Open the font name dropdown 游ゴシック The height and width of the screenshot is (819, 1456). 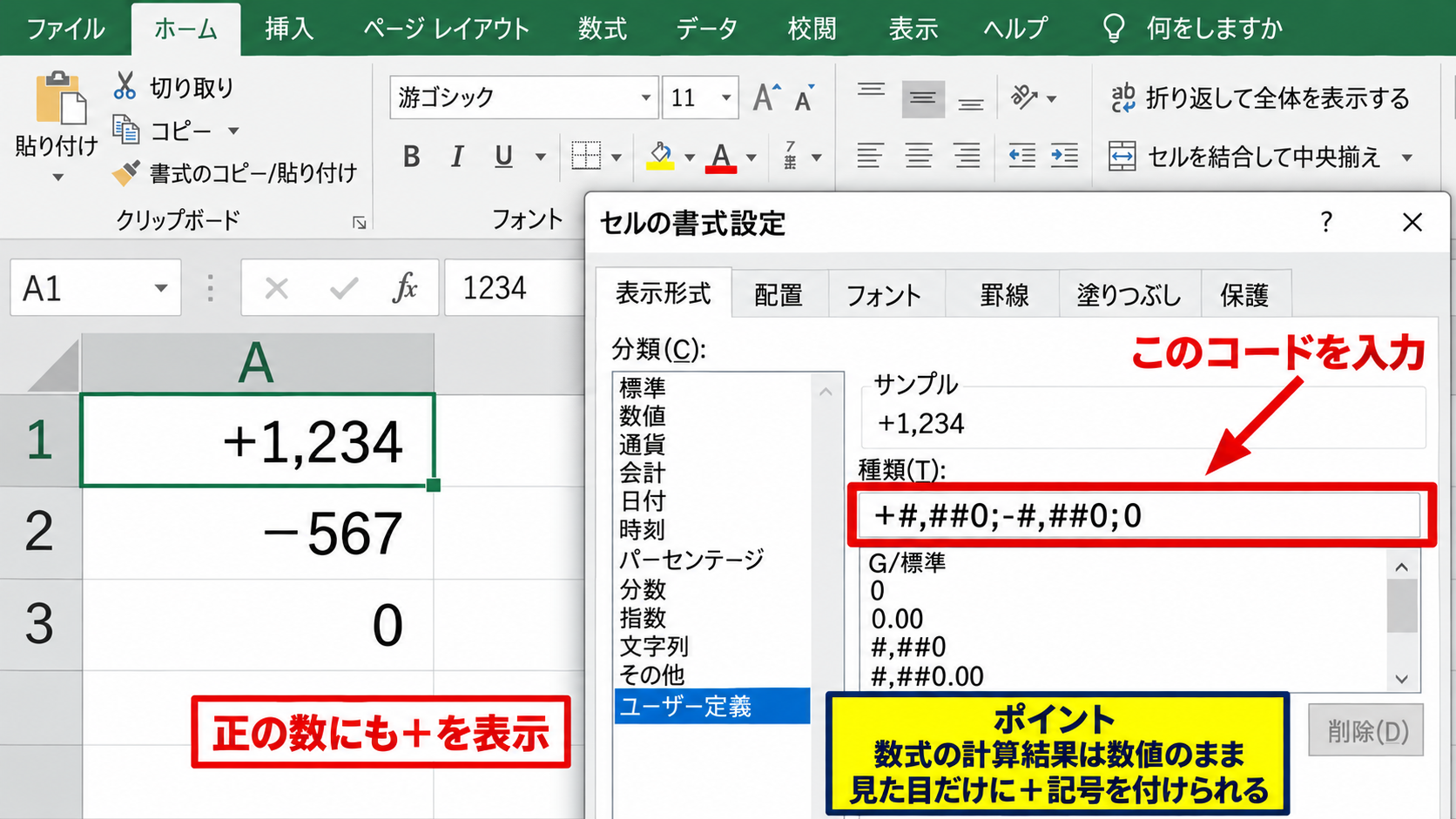pyautogui.click(x=645, y=97)
